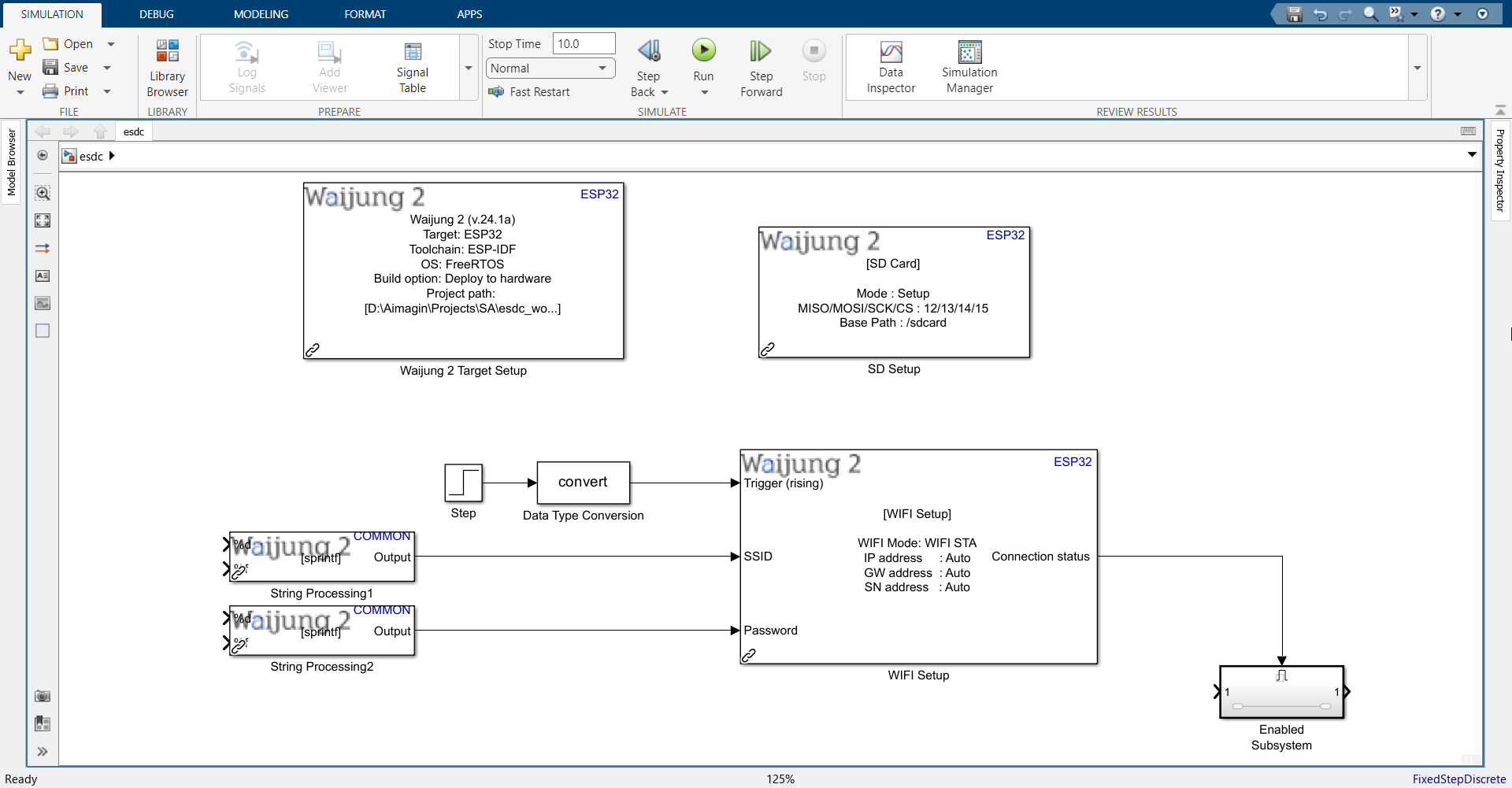Switch to the APPS tab
This screenshot has width=1512, height=788.
click(x=469, y=14)
